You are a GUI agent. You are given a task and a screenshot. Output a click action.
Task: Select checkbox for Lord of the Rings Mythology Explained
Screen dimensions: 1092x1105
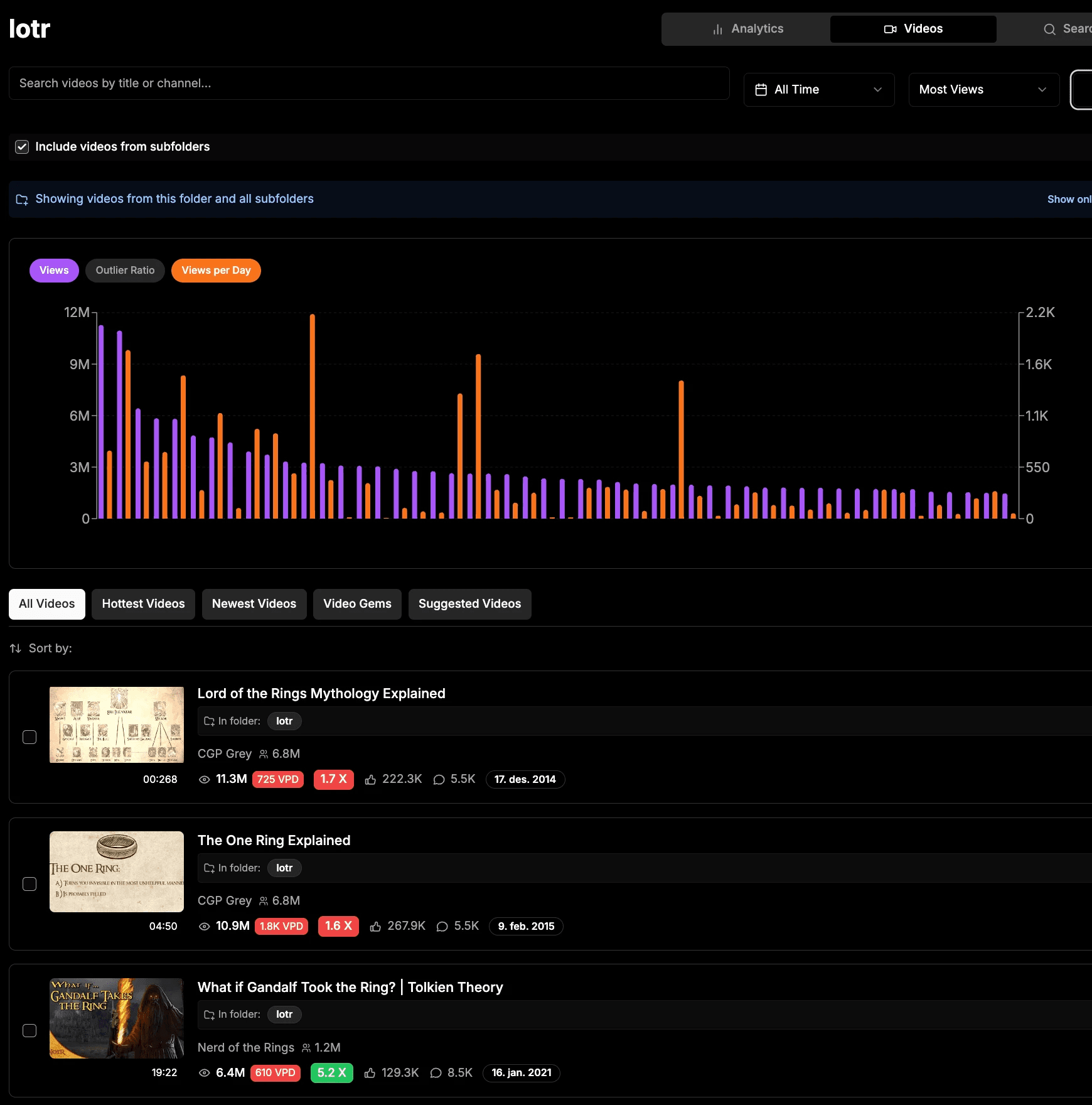coord(29,737)
